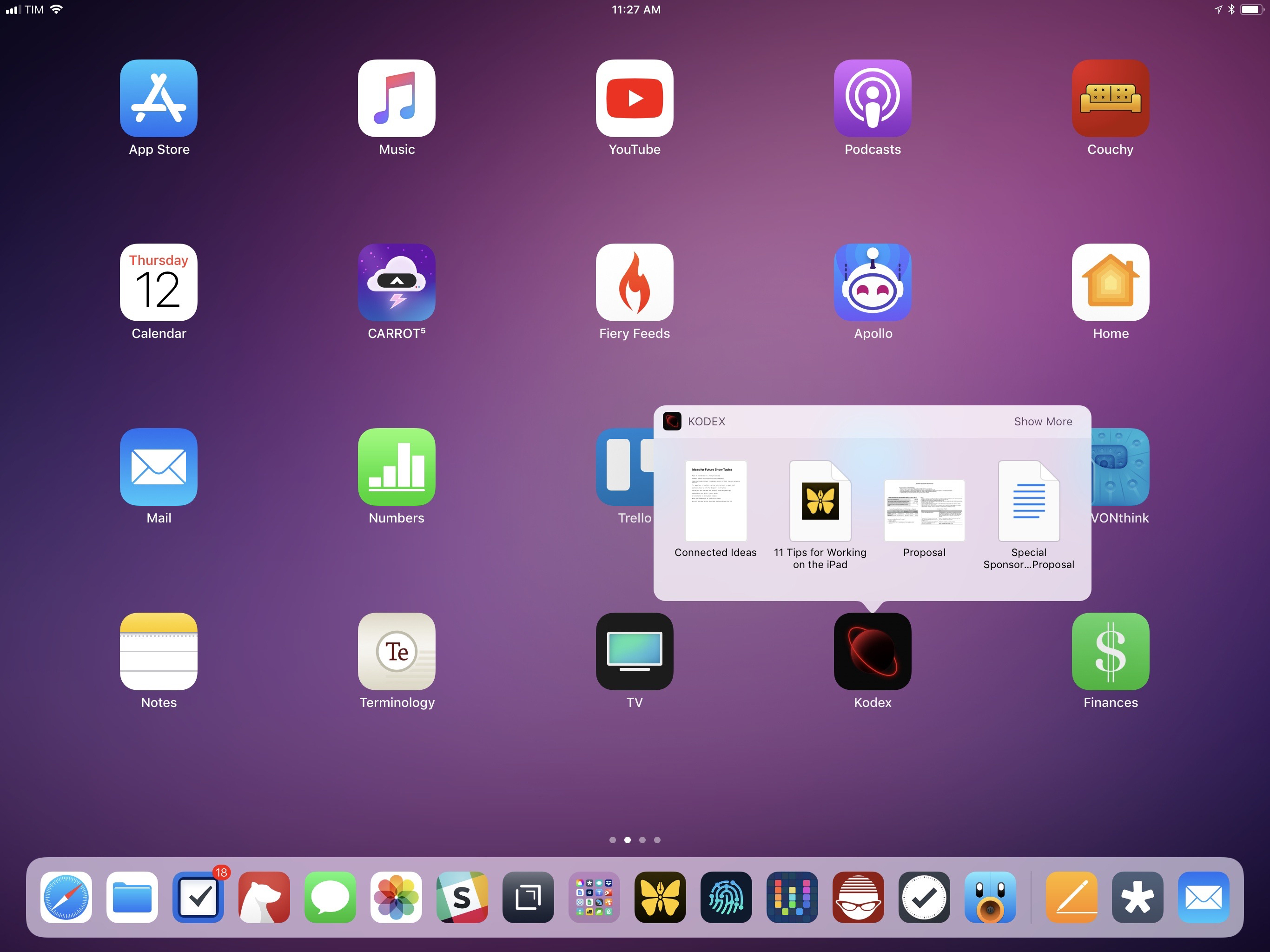Open Safari from the dock
This screenshot has width=1270, height=952.
pos(66,897)
